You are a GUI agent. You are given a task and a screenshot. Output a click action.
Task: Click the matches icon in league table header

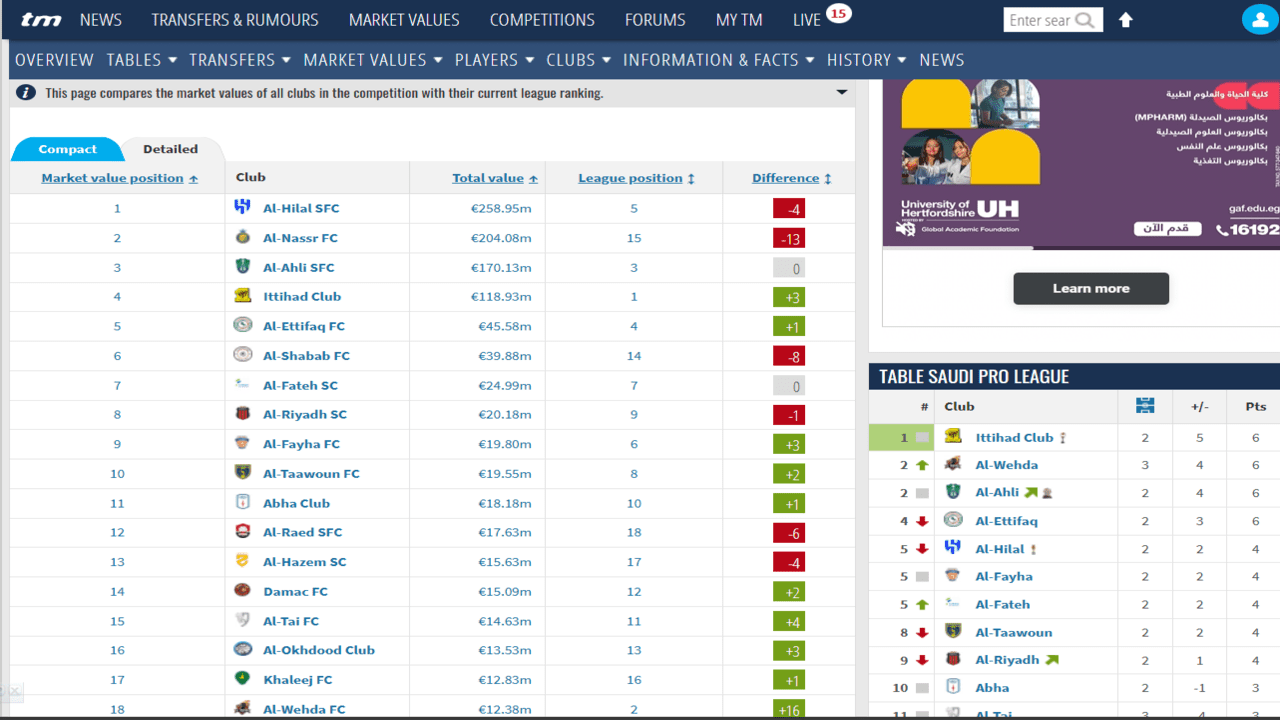click(x=1145, y=405)
